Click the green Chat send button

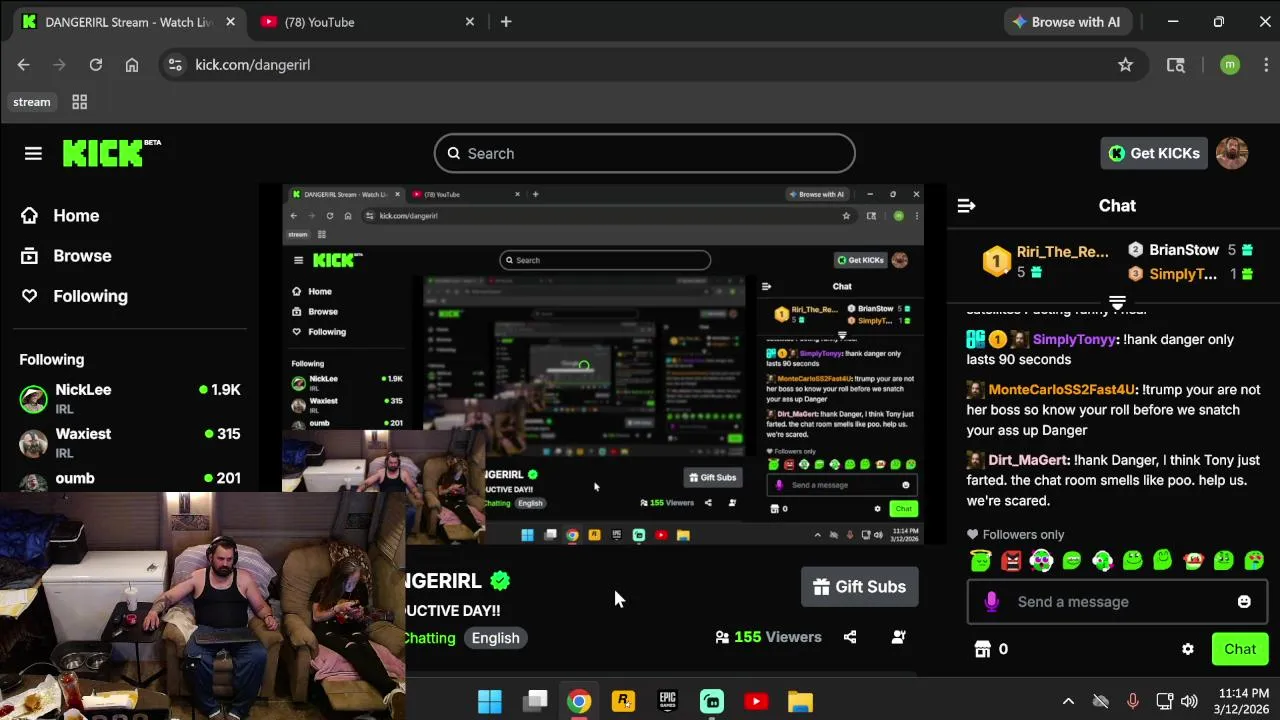tap(1240, 649)
